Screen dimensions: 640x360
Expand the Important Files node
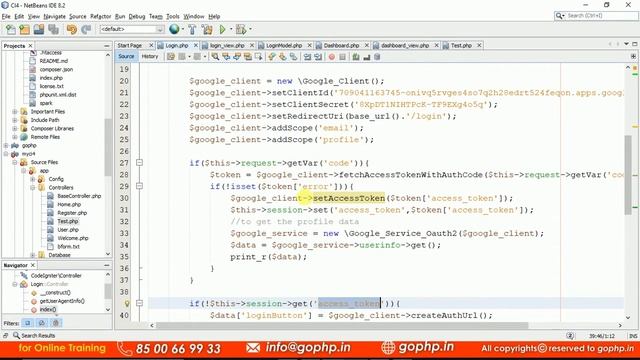coord(15,111)
